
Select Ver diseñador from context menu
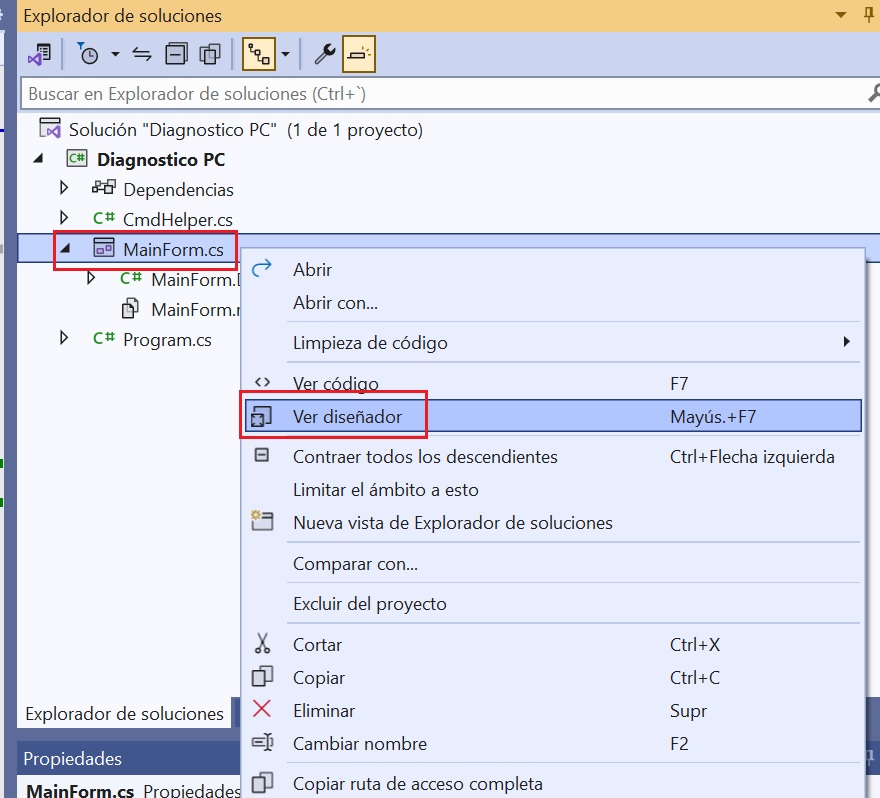347,417
